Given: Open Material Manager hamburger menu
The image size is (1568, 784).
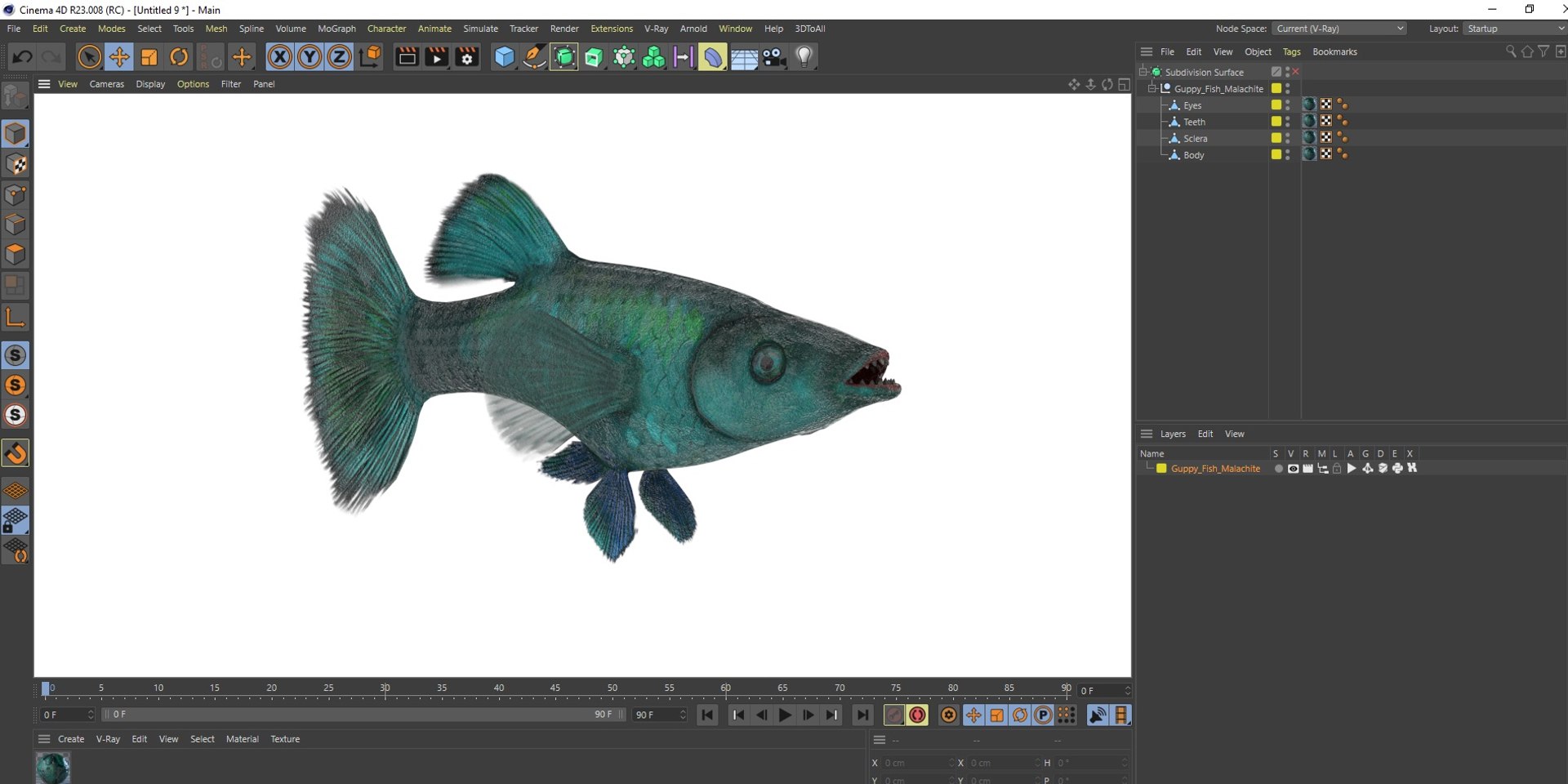Looking at the screenshot, I should click(44, 739).
